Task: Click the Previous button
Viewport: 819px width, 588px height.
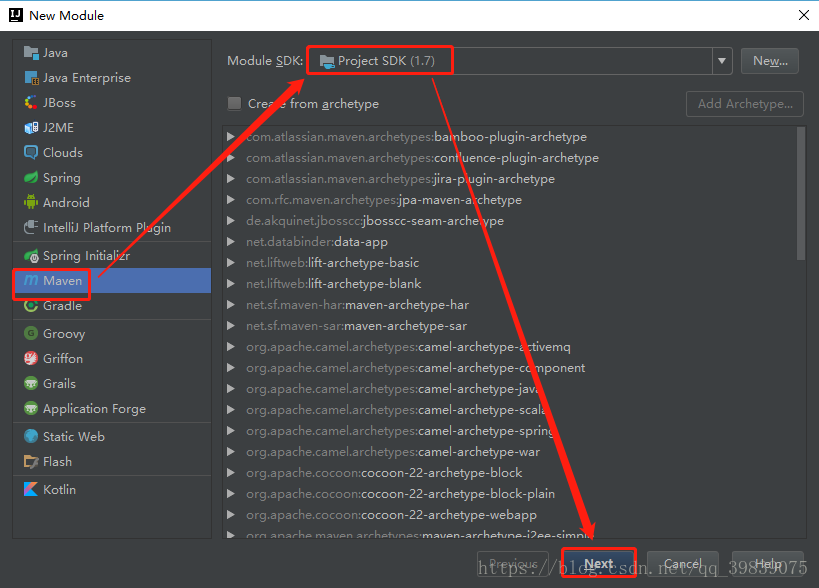Action: click(513, 563)
